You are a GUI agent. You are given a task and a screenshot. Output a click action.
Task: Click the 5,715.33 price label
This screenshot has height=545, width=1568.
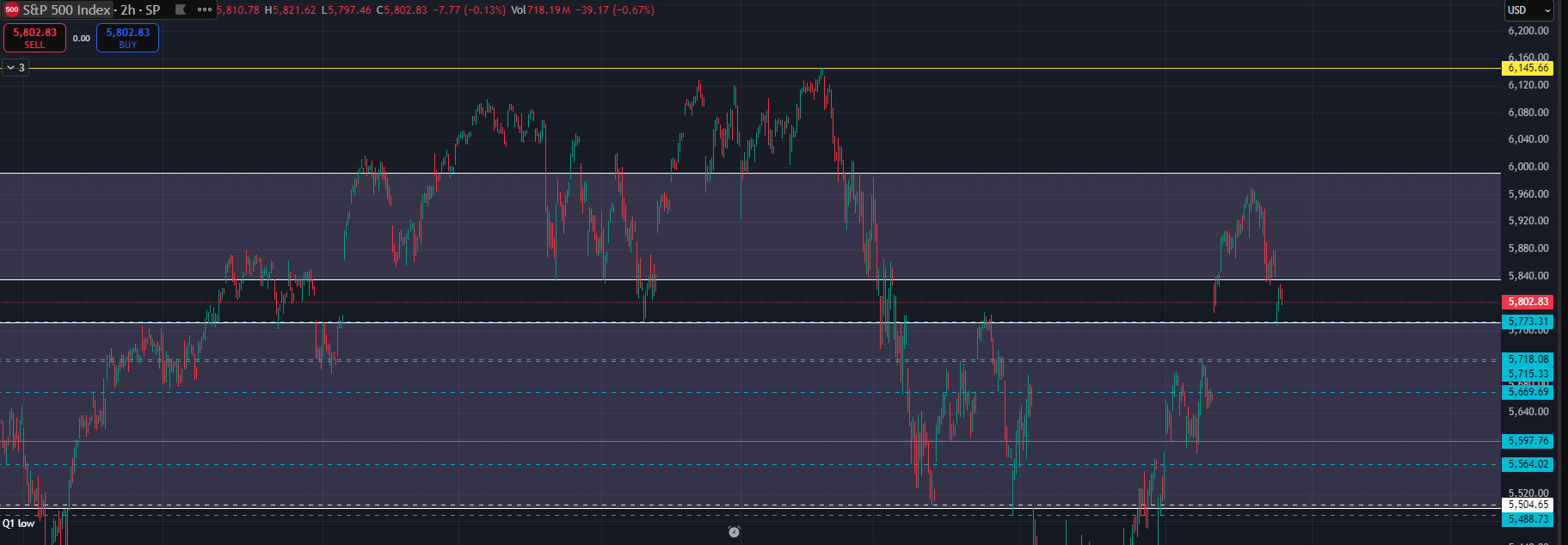[x=1528, y=374]
